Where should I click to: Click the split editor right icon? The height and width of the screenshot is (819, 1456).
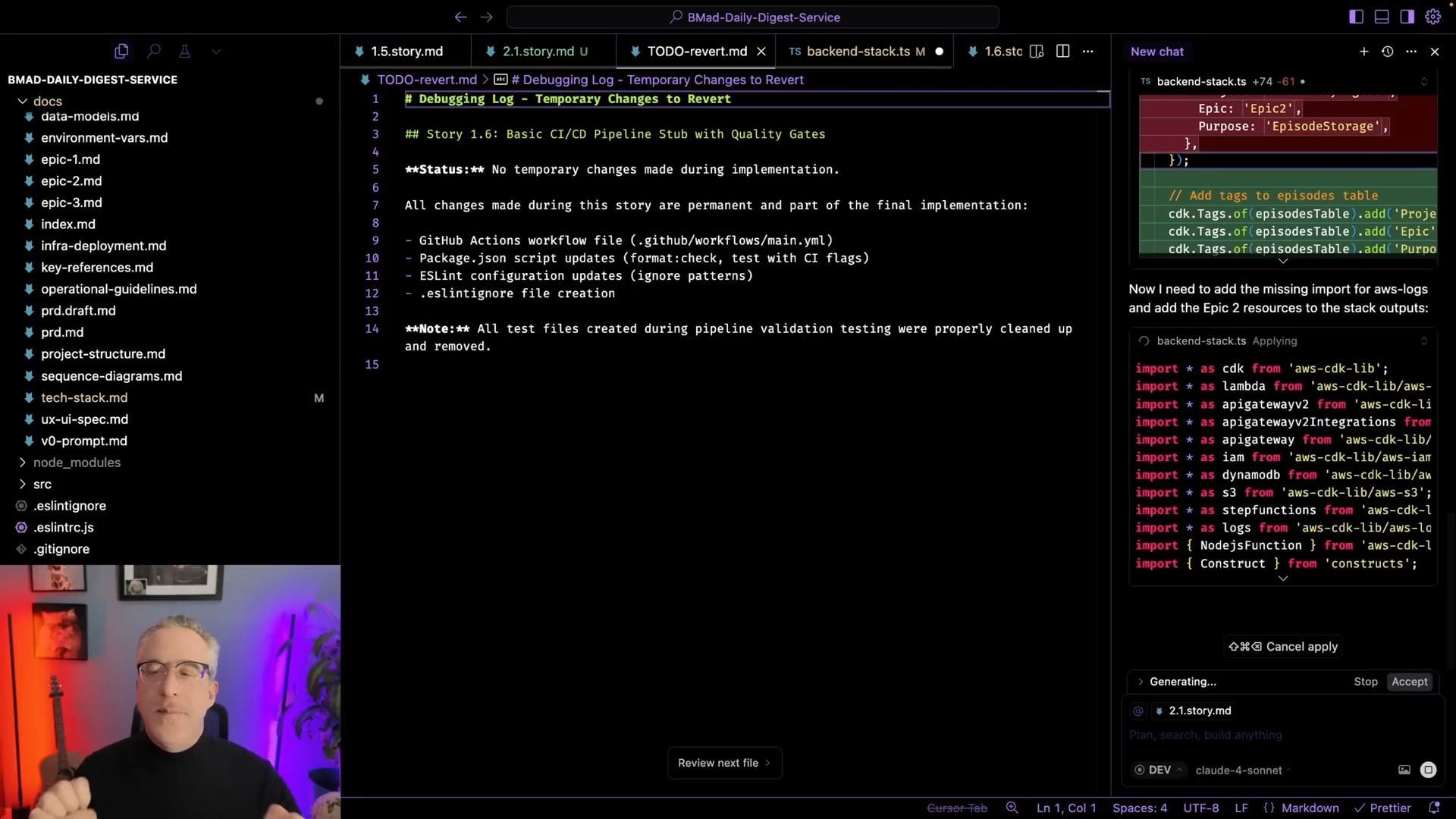[x=1063, y=52]
